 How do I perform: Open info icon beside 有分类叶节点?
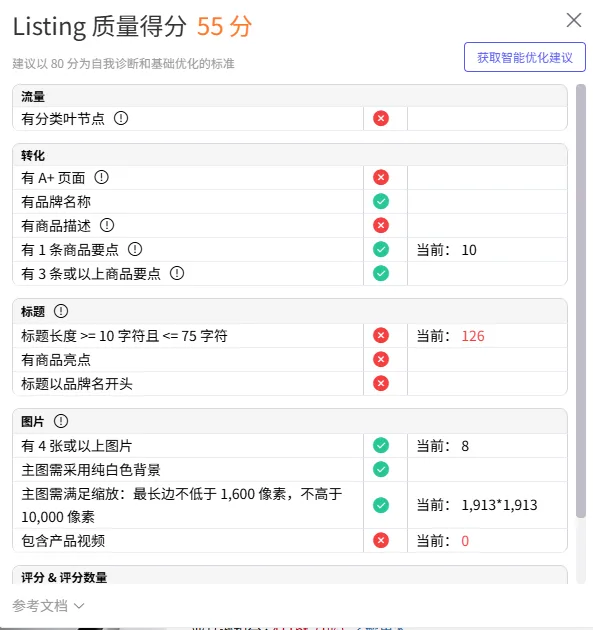click(121, 118)
